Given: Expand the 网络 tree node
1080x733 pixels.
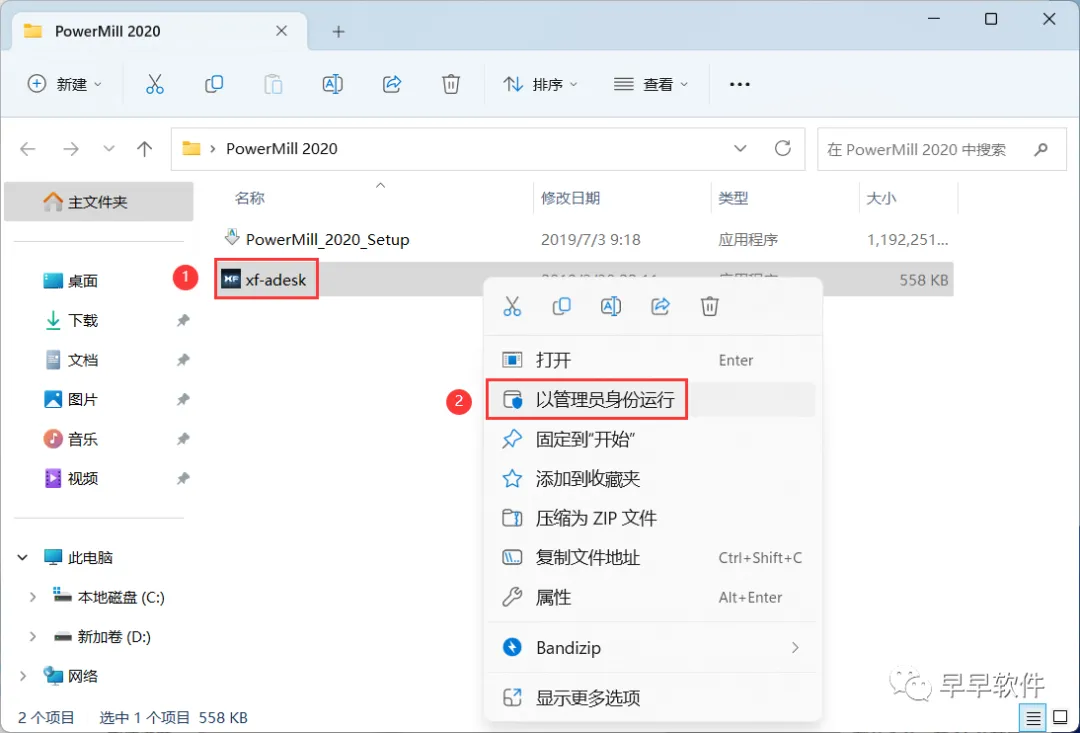Looking at the screenshot, I should [x=23, y=676].
